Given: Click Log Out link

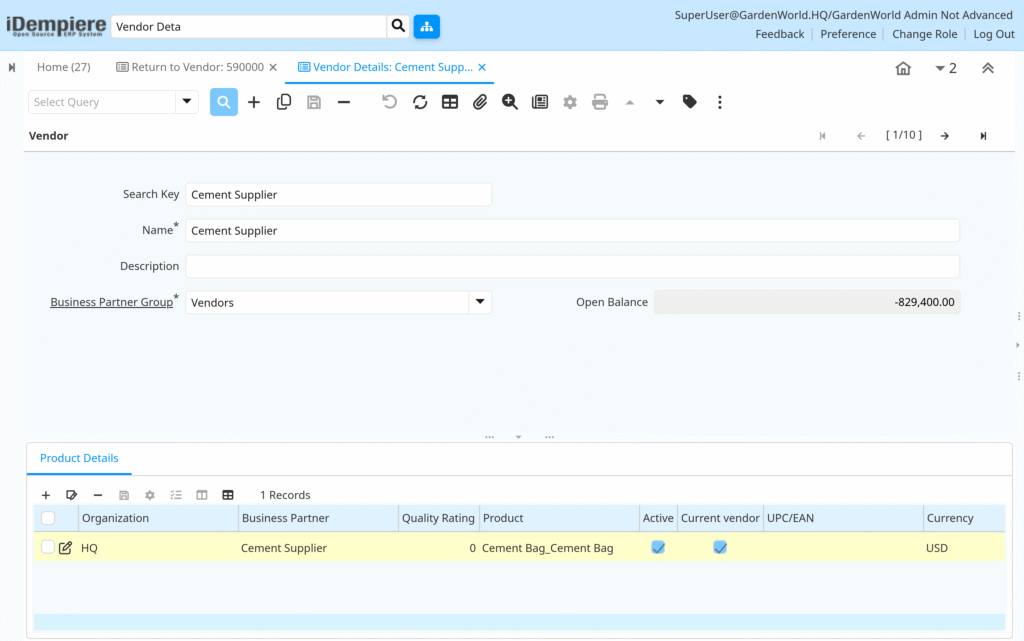Looking at the screenshot, I should click(x=994, y=34).
